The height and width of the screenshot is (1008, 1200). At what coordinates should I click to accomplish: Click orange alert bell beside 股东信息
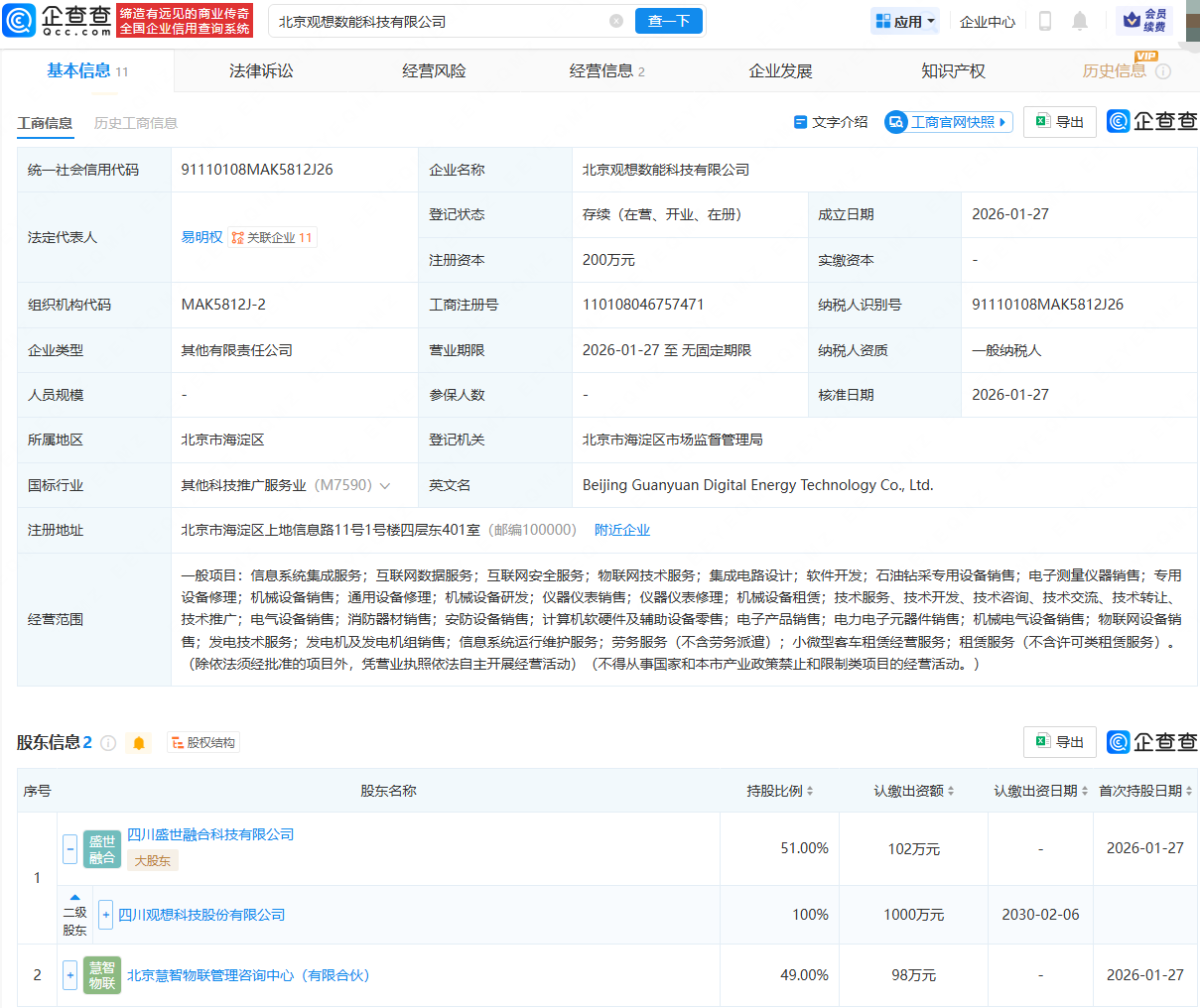pyautogui.click(x=139, y=743)
